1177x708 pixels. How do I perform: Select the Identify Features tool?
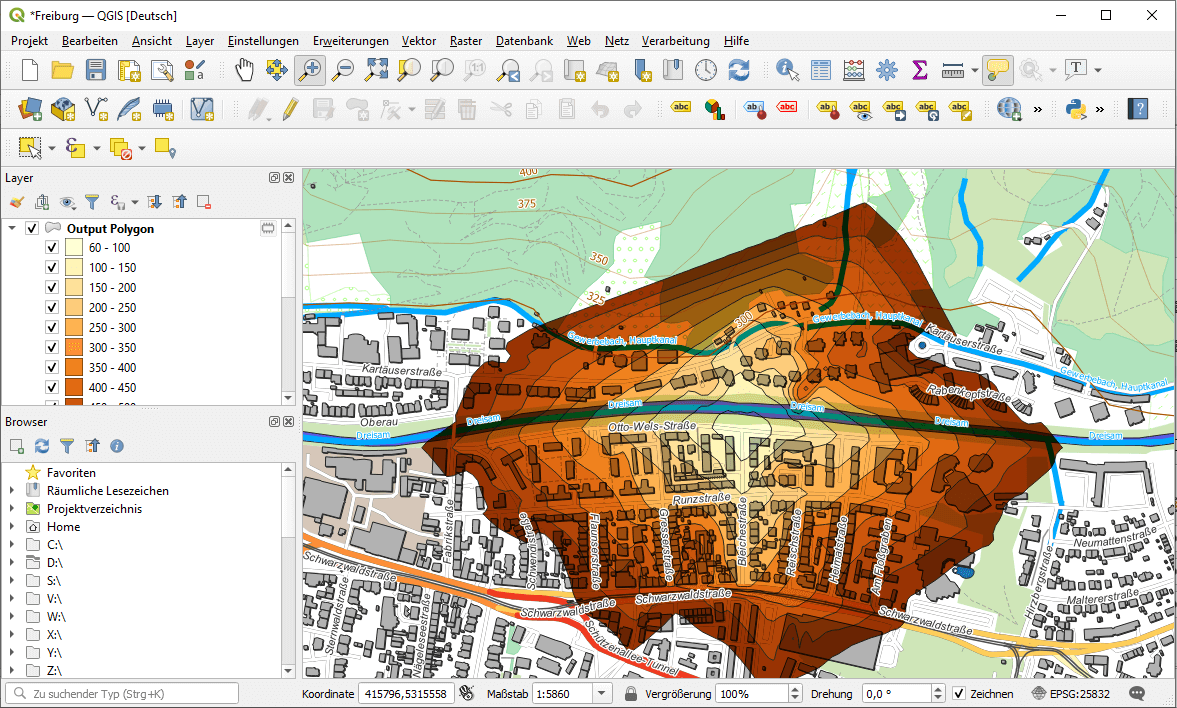tap(788, 70)
